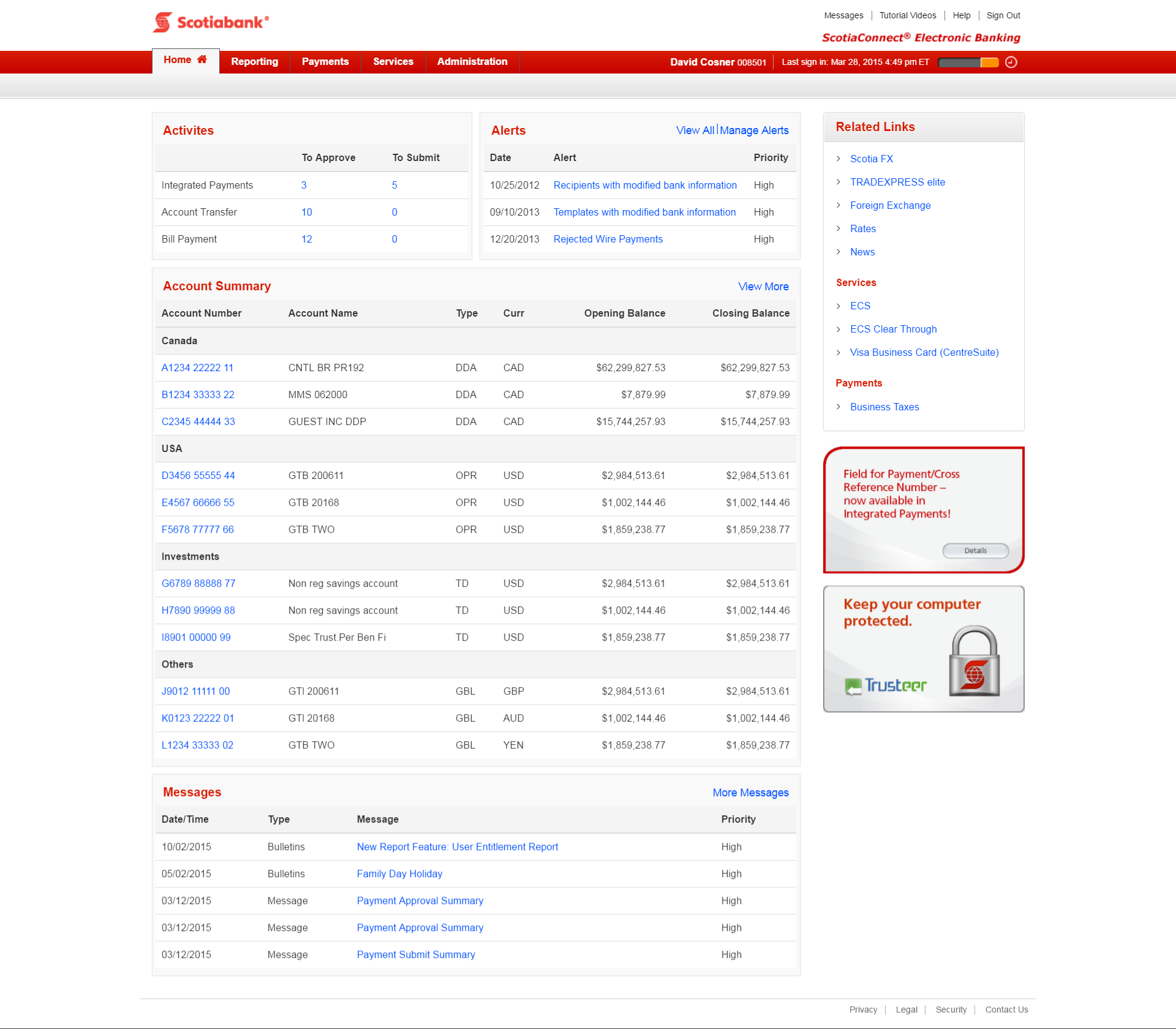Click the Home house icon
Viewport: 1176px width, 1029px height.
click(202, 59)
